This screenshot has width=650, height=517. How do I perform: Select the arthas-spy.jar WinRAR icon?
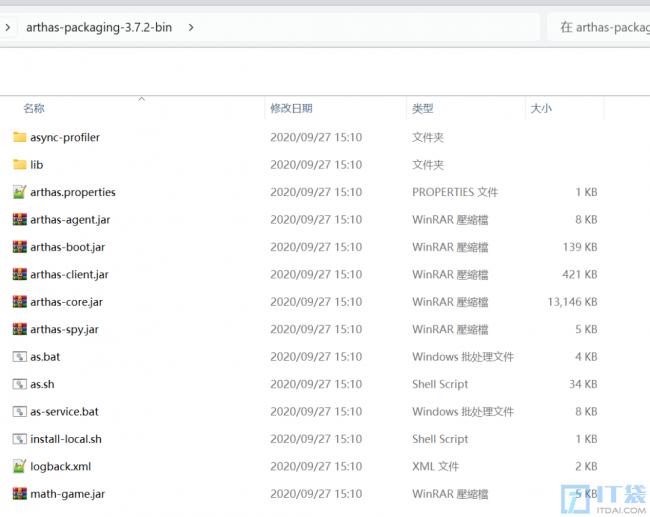(19, 329)
